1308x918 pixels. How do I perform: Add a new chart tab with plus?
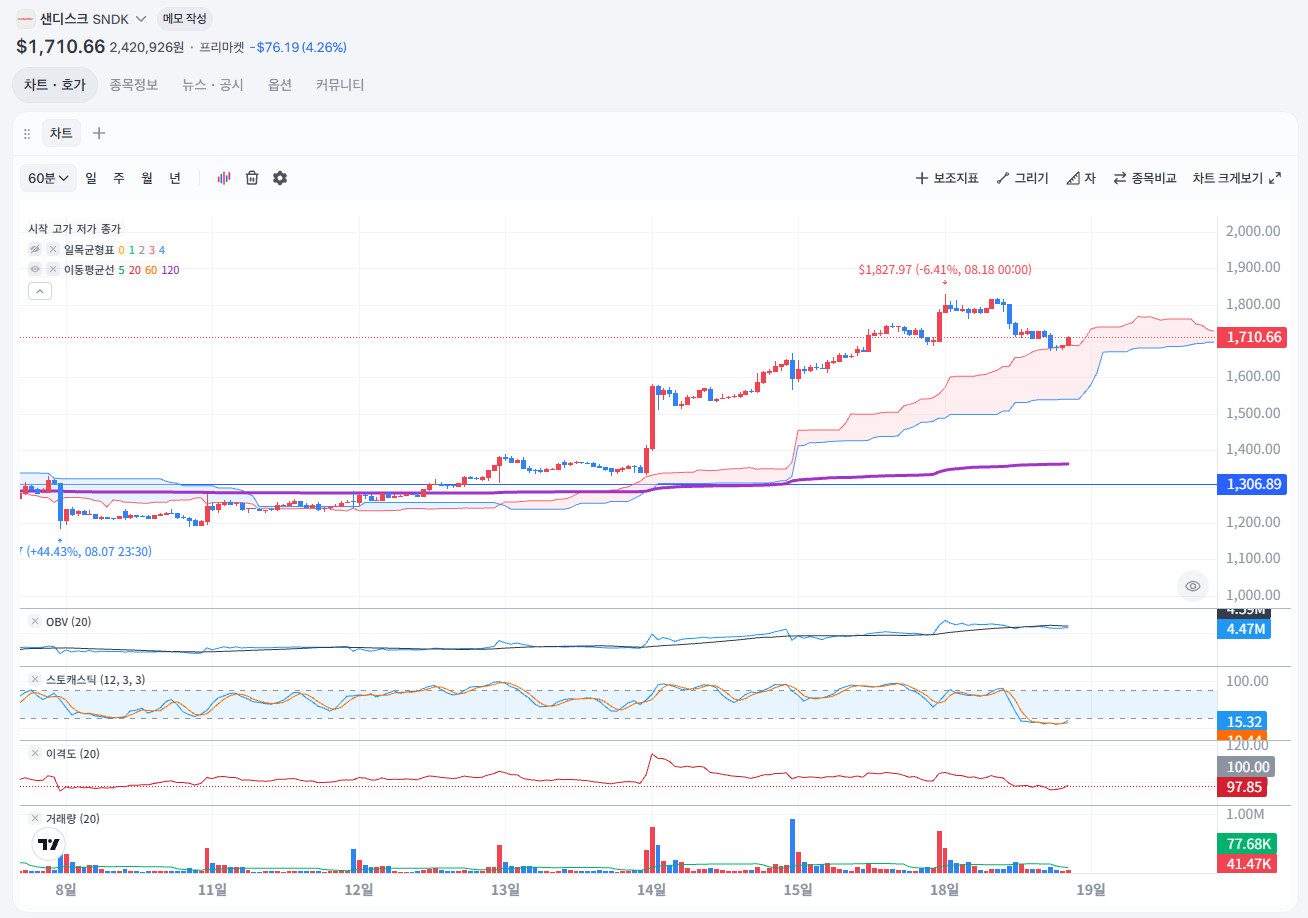[99, 133]
